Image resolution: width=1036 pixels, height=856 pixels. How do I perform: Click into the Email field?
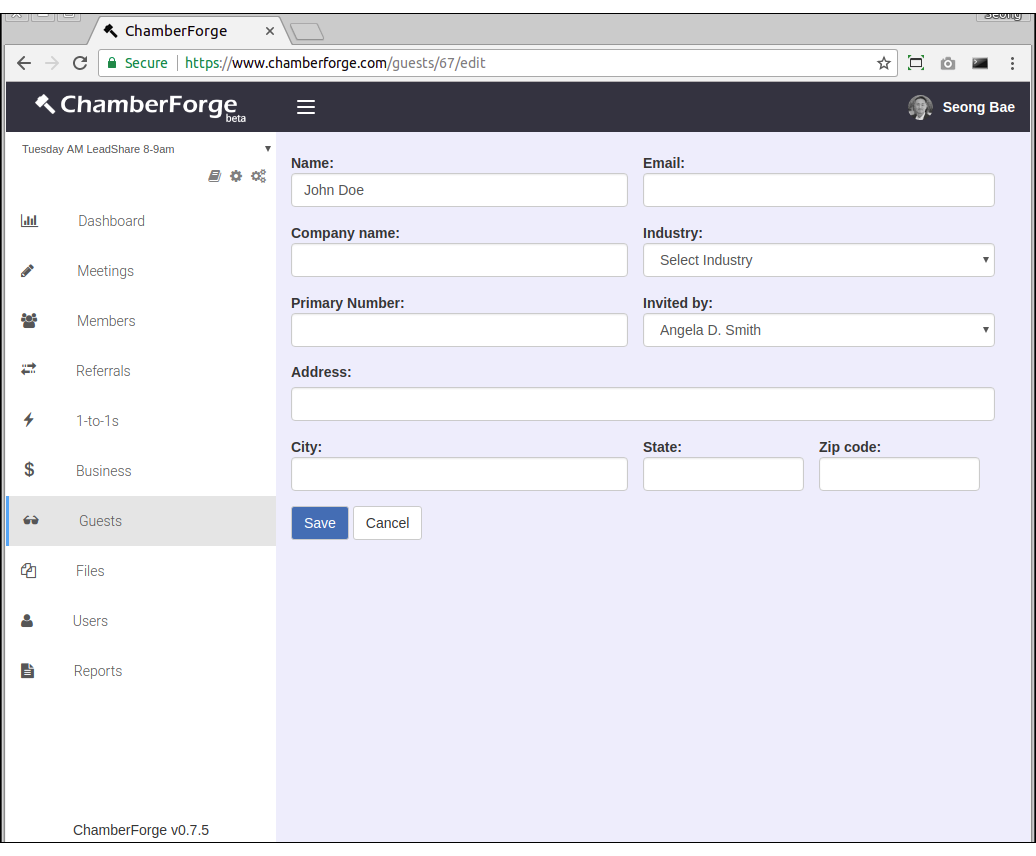(x=818, y=190)
